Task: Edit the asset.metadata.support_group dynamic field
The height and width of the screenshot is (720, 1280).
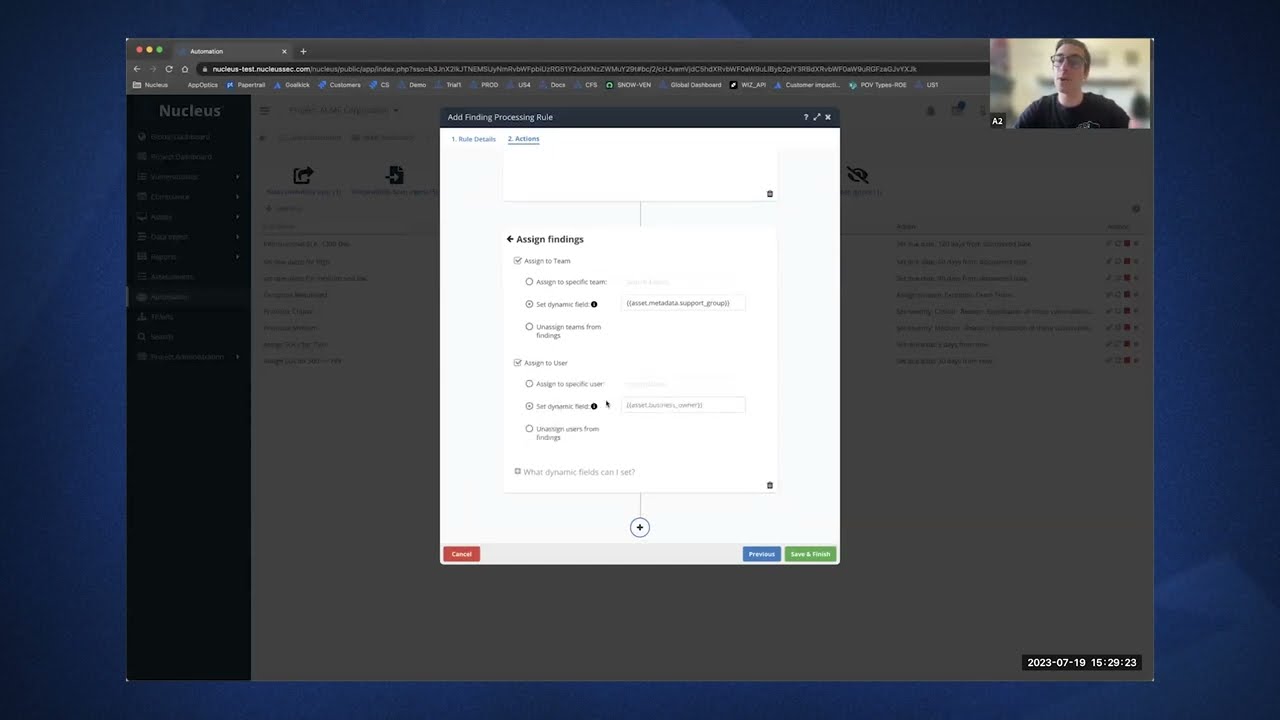Action: click(x=683, y=303)
